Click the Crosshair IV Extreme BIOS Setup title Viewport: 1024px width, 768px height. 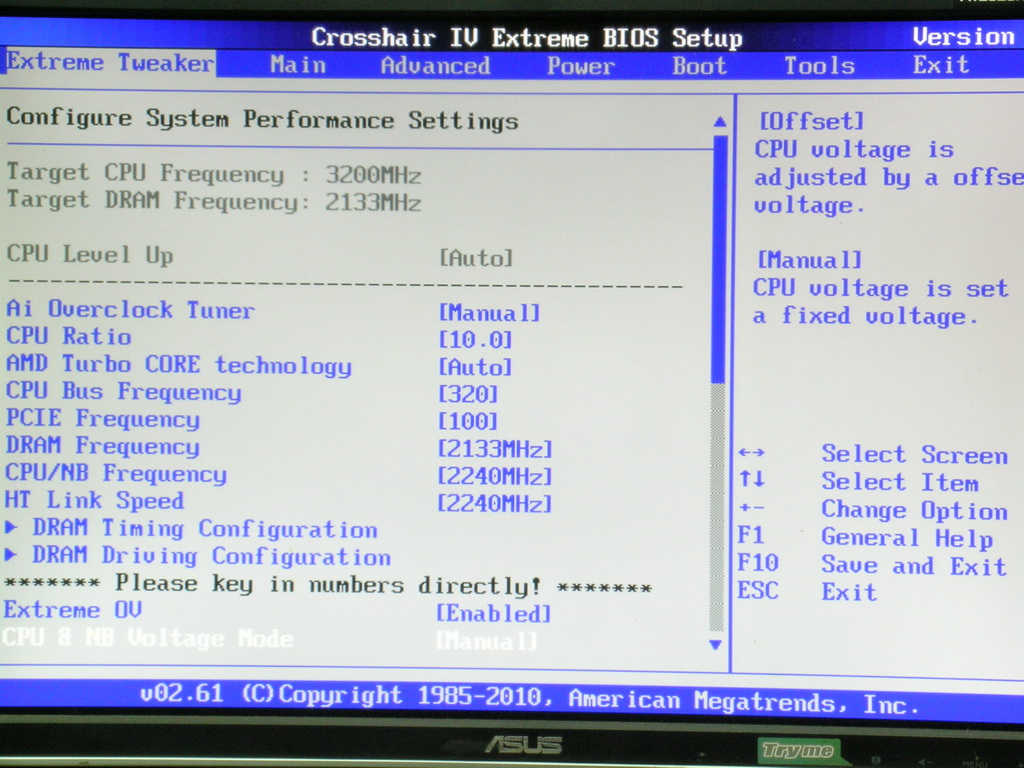527,37
